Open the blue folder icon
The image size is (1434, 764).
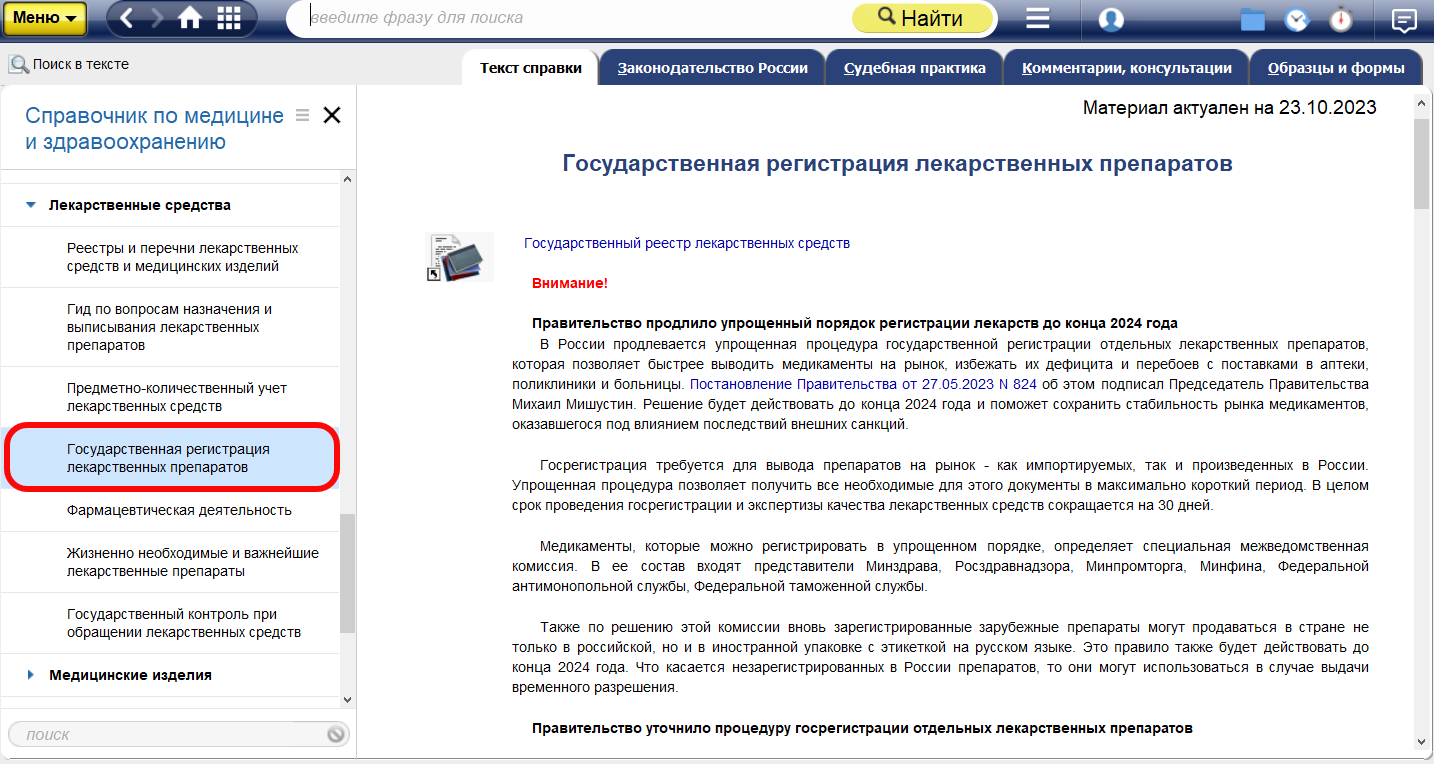[1252, 19]
